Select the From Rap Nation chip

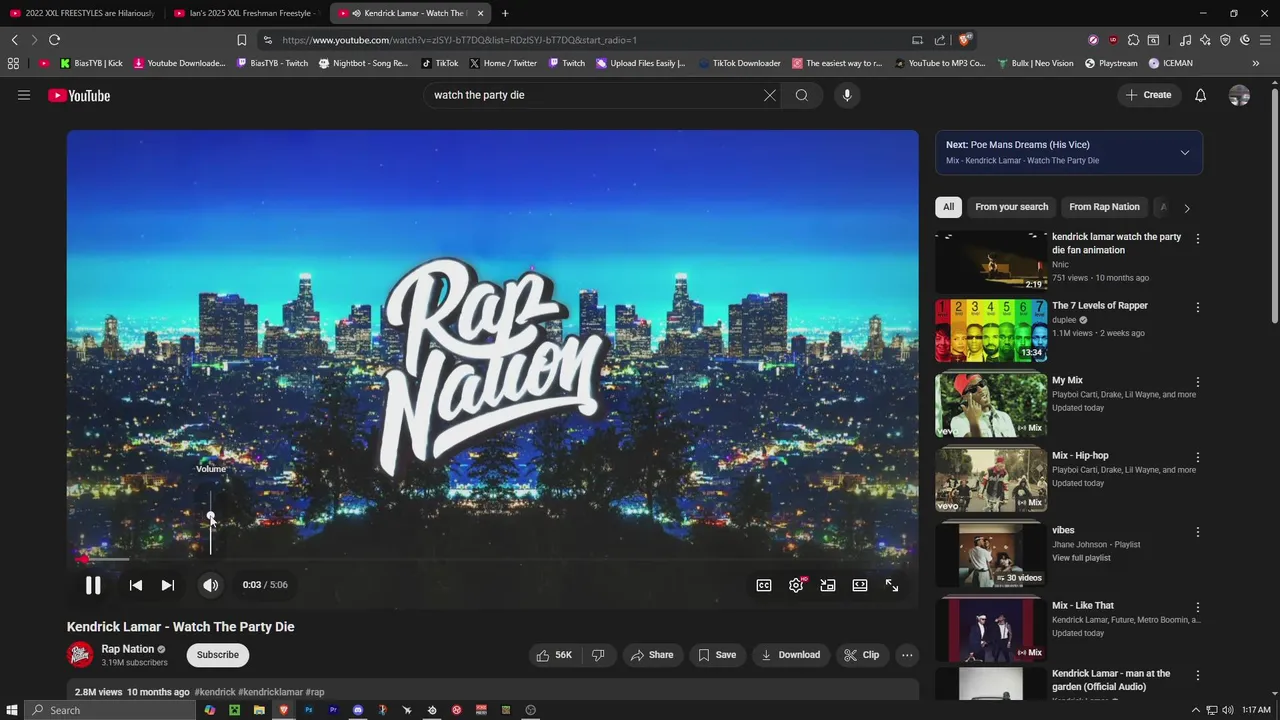(1104, 207)
